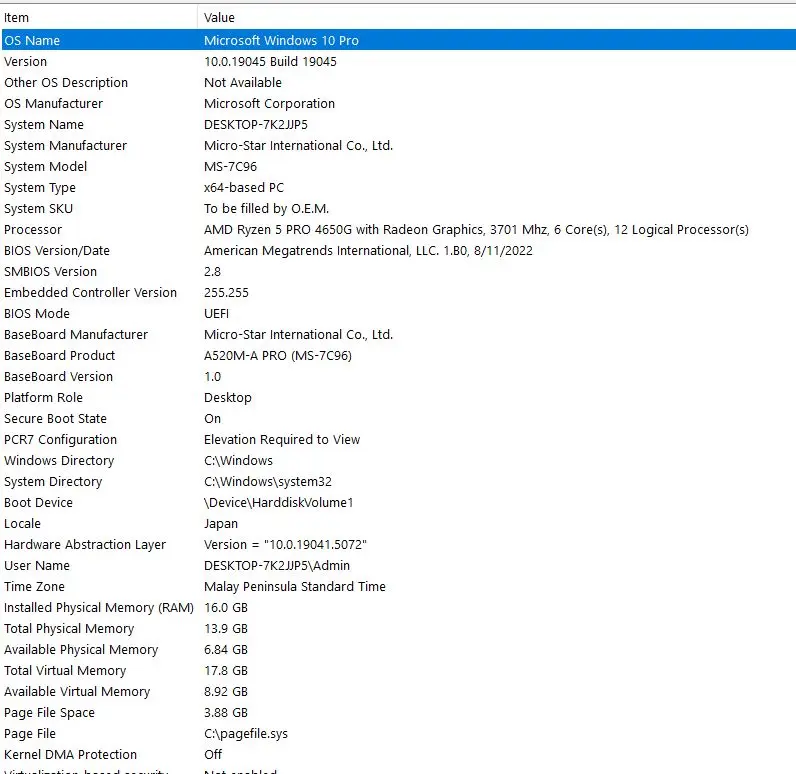Screen dimensions: 796x774
Task: Select the OS Manufacturer row
Action: tap(398, 104)
